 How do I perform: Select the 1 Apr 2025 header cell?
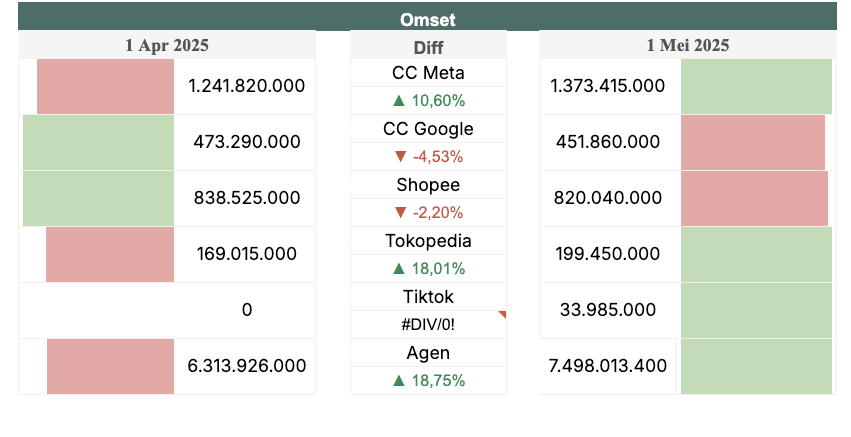(167, 45)
